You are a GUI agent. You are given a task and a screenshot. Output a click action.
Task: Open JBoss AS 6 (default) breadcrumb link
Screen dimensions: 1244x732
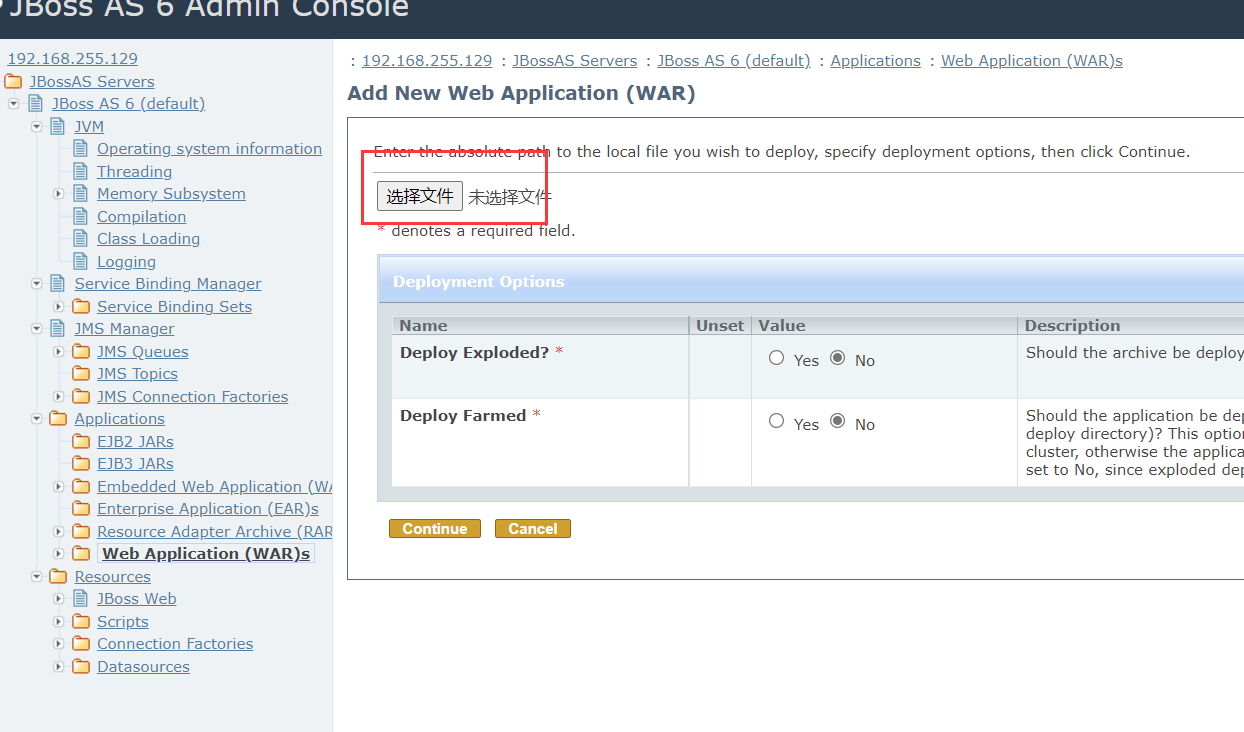734,61
